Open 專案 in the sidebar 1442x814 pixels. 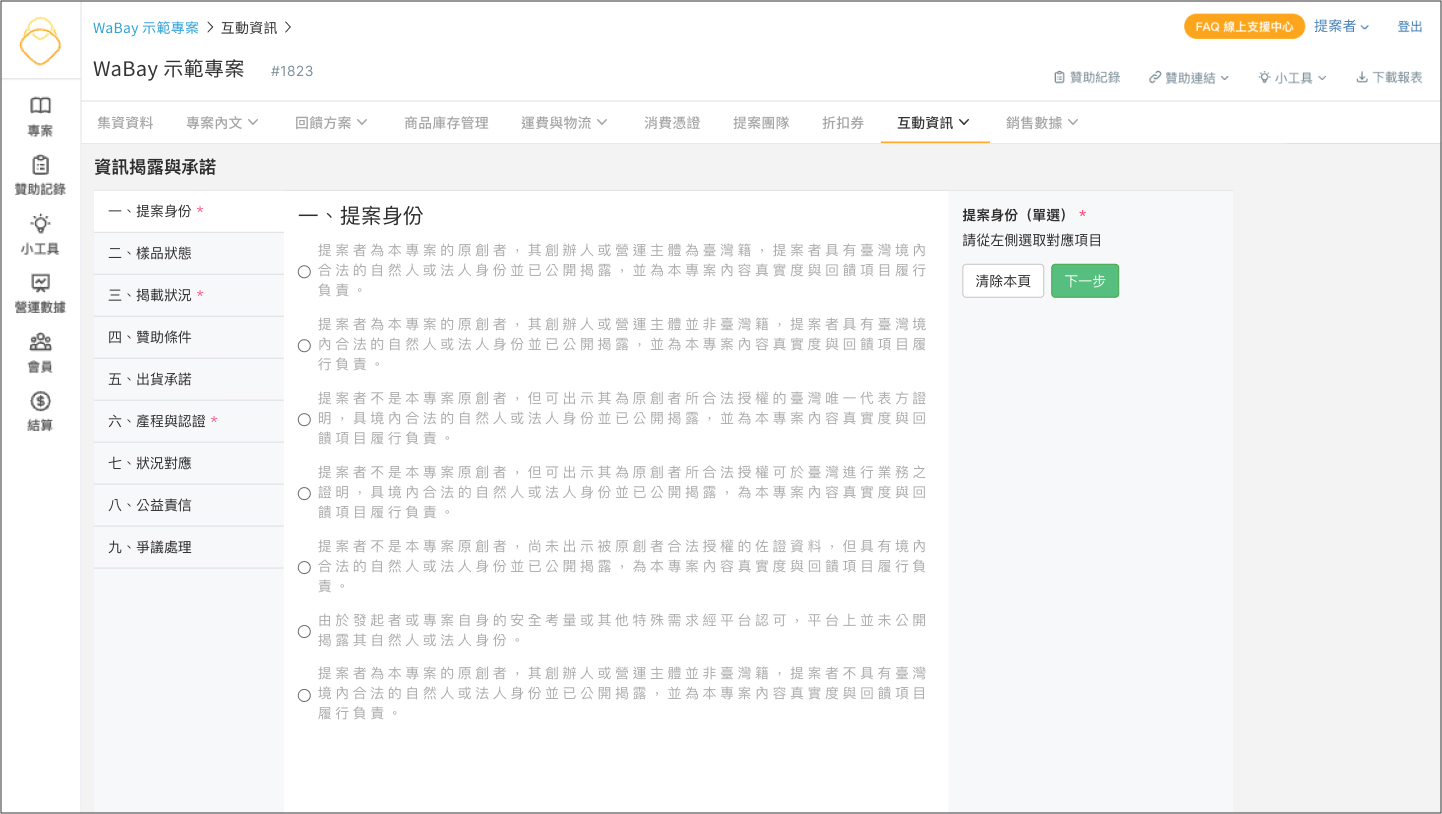pyautogui.click(x=40, y=116)
